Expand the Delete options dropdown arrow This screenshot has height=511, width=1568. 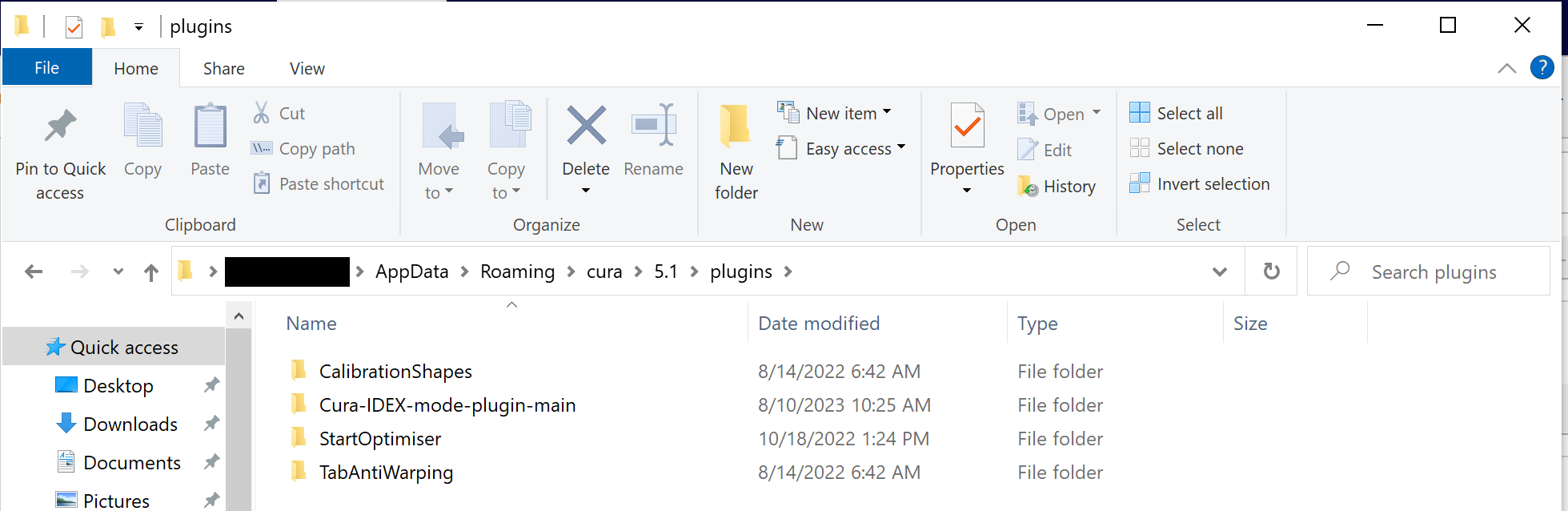pos(586,191)
